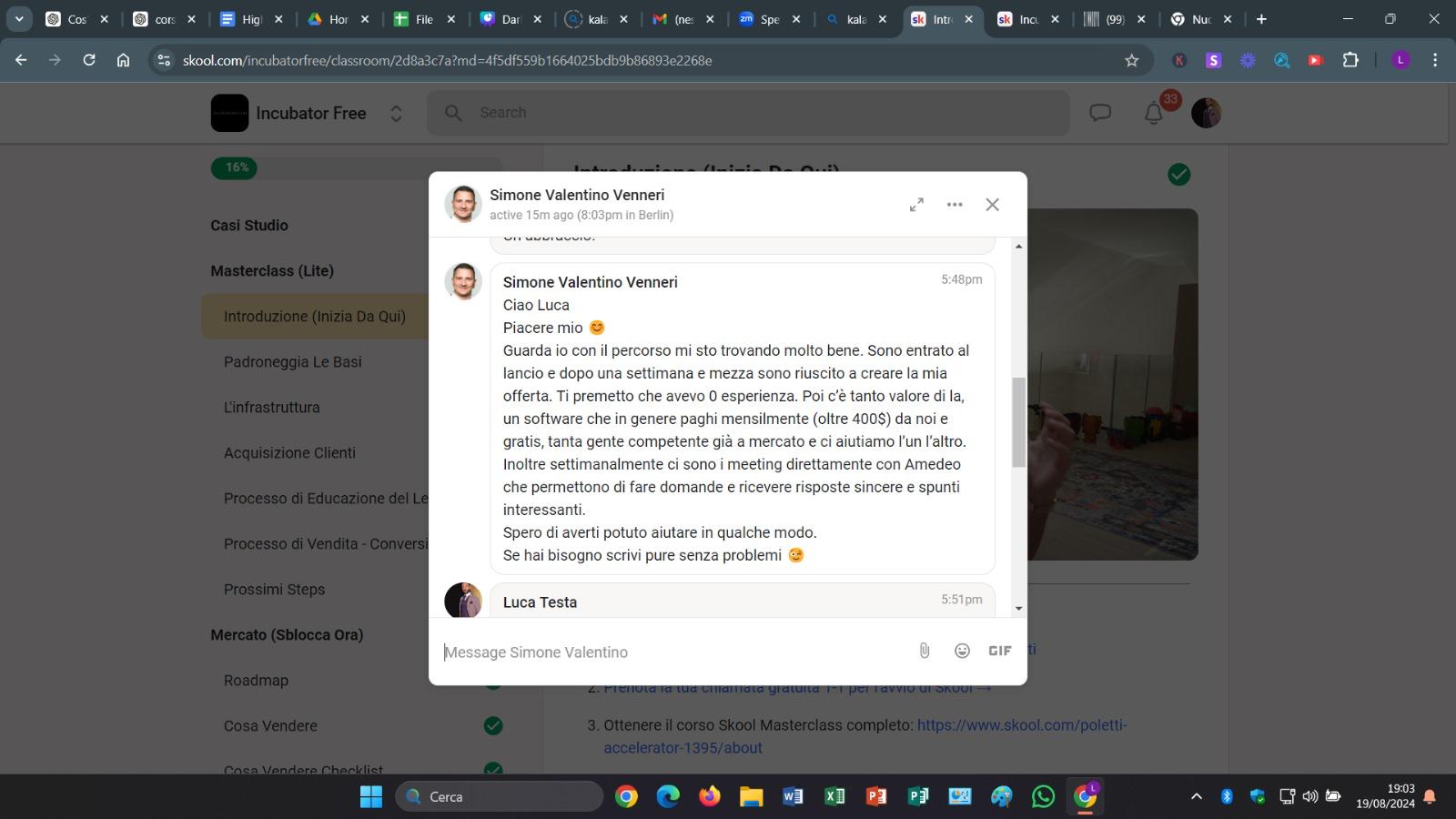Open the emoji picker in chat
The height and width of the screenshot is (819, 1456).
[962, 651]
